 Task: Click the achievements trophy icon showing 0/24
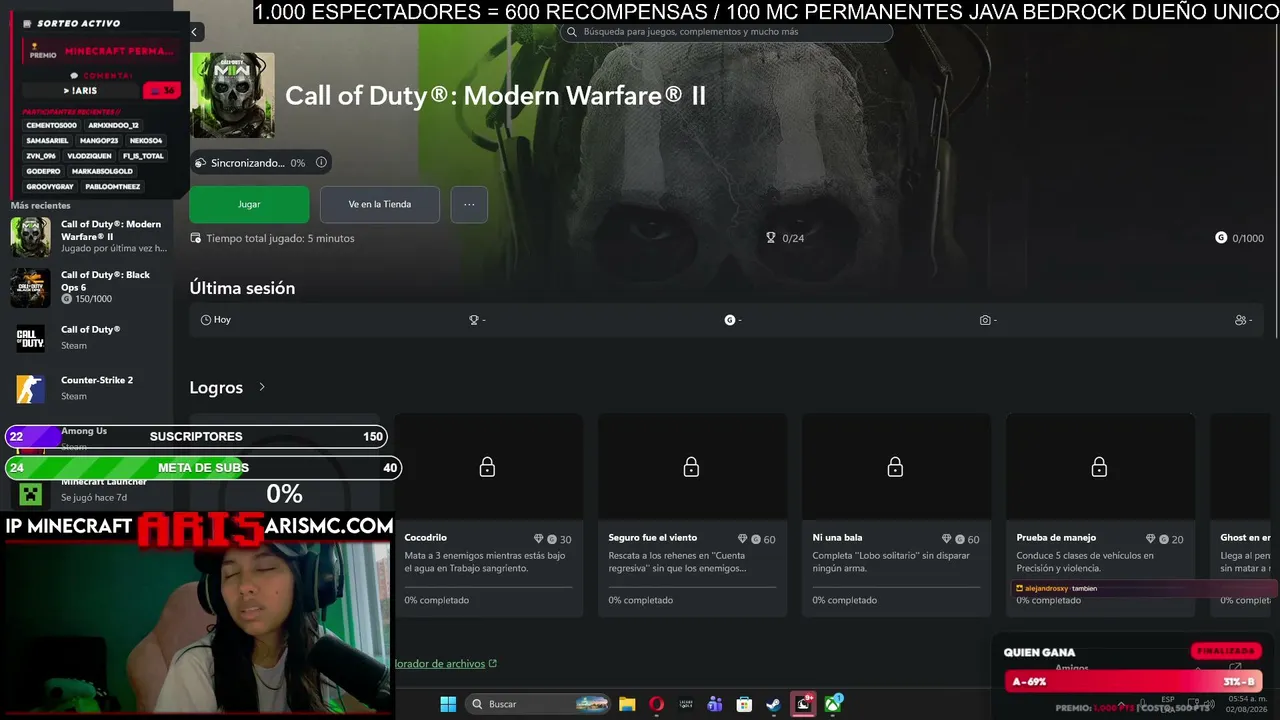tap(771, 238)
